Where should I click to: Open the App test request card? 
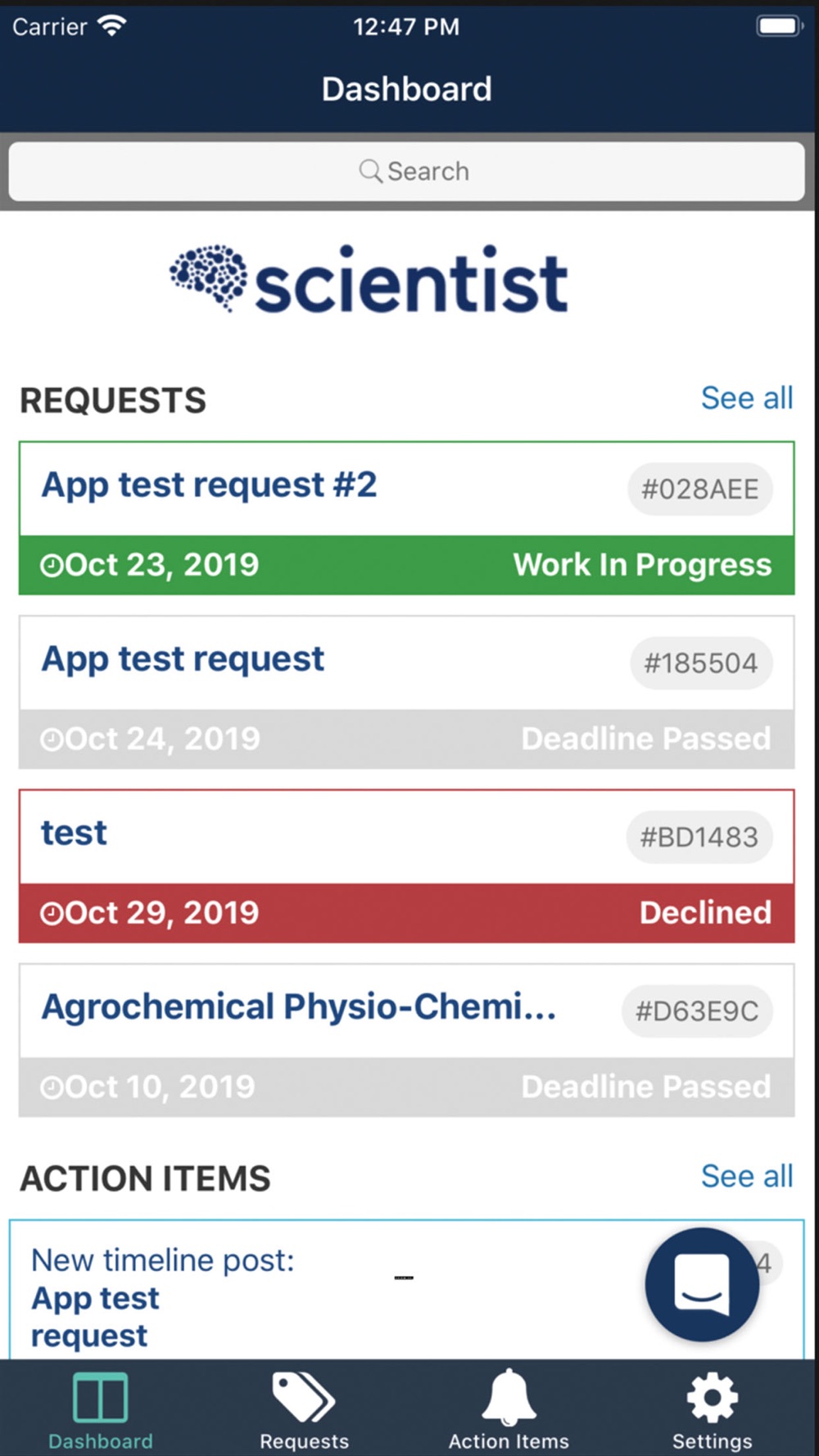click(x=407, y=692)
